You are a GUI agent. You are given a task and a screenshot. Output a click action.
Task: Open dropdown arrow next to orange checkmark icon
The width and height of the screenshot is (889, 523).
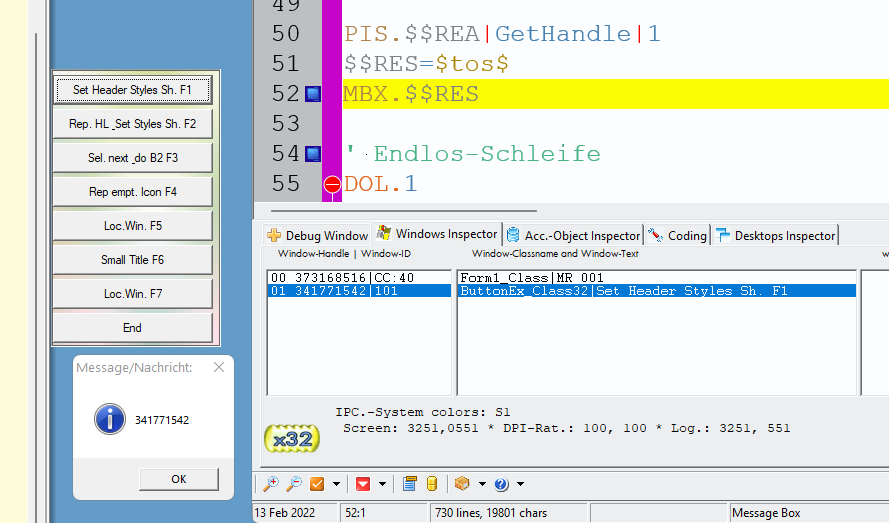336,484
